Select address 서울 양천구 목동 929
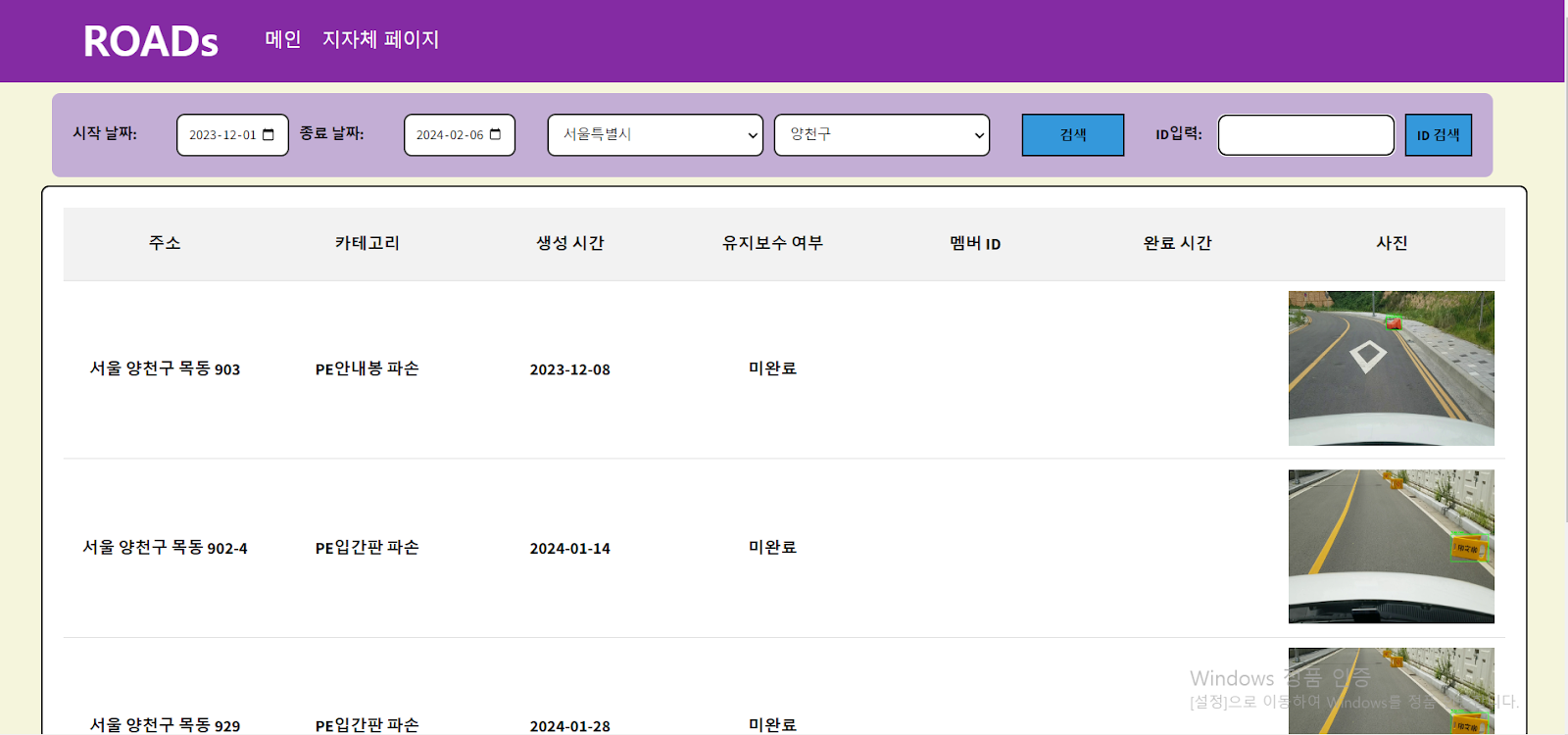Screen dimensions: 1568x735 [165, 725]
